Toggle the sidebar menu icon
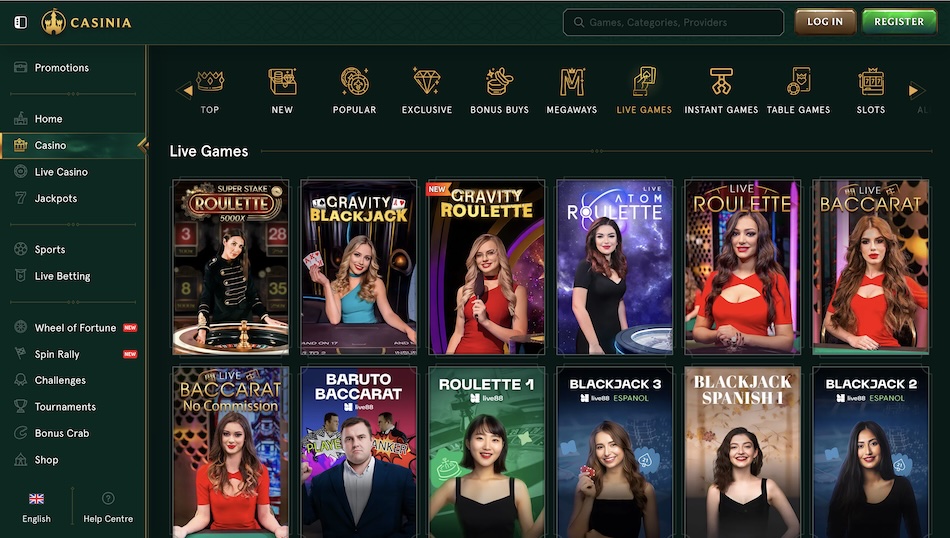 tap(21, 22)
